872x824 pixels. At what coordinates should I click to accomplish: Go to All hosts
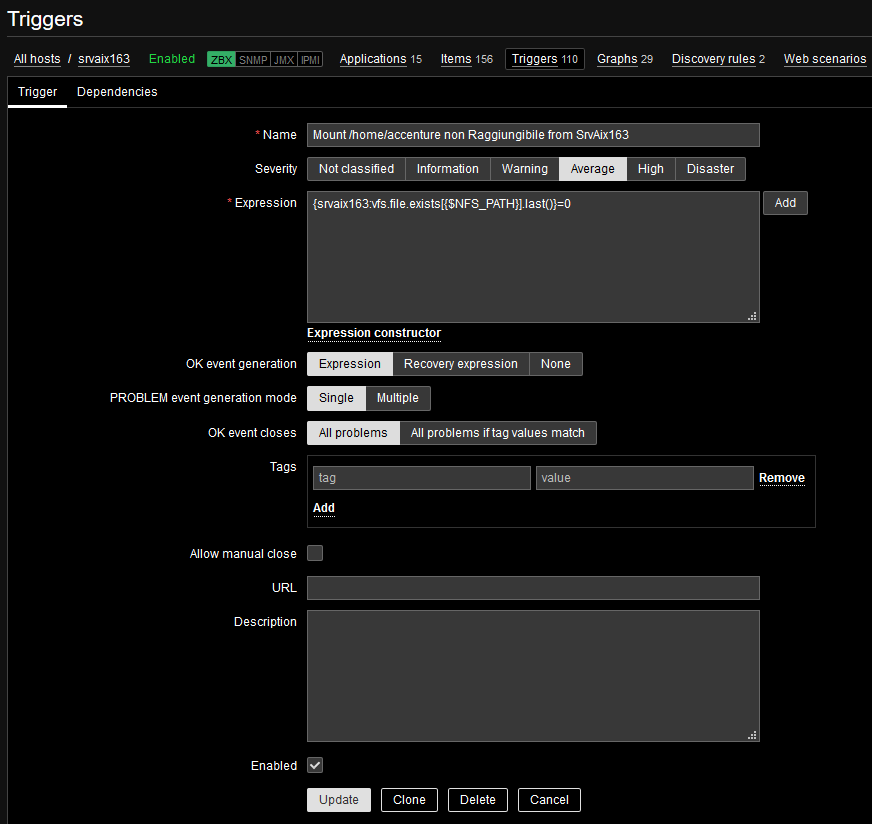pyautogui.click(x=37, y=59)
